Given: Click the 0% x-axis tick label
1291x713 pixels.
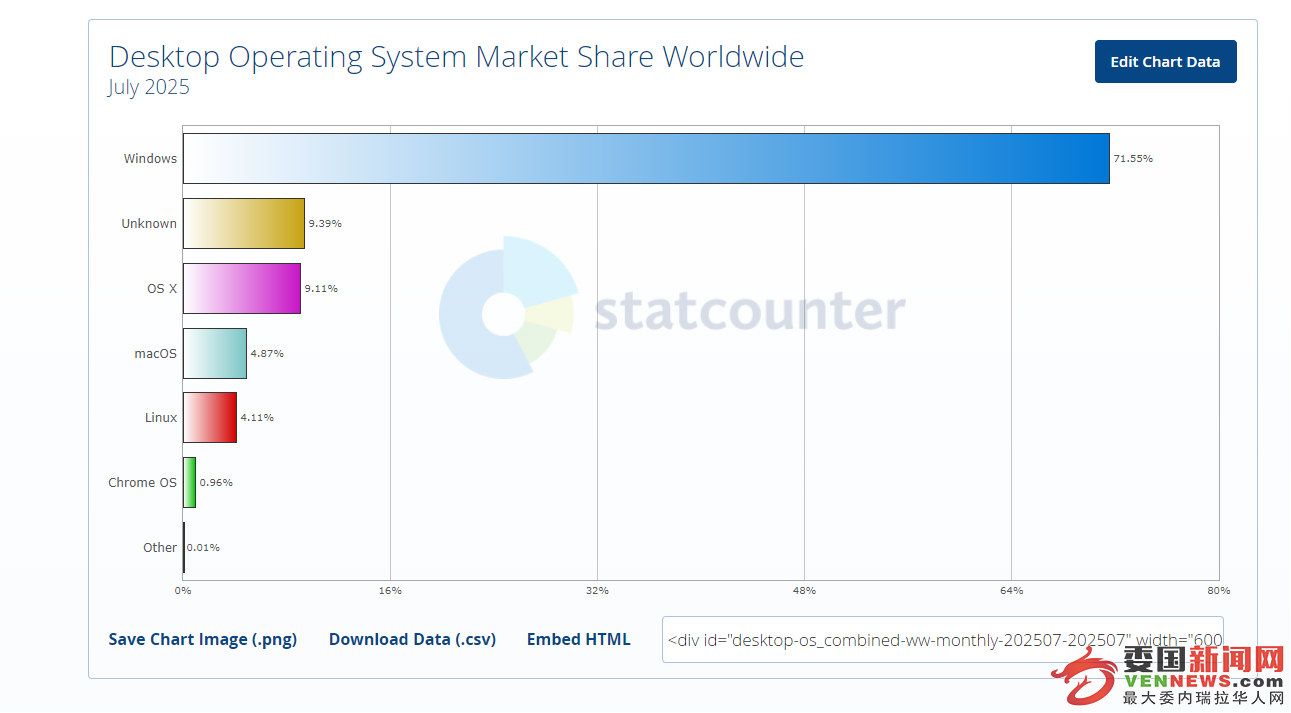Looking at the screenshot, I should (183, 590).
